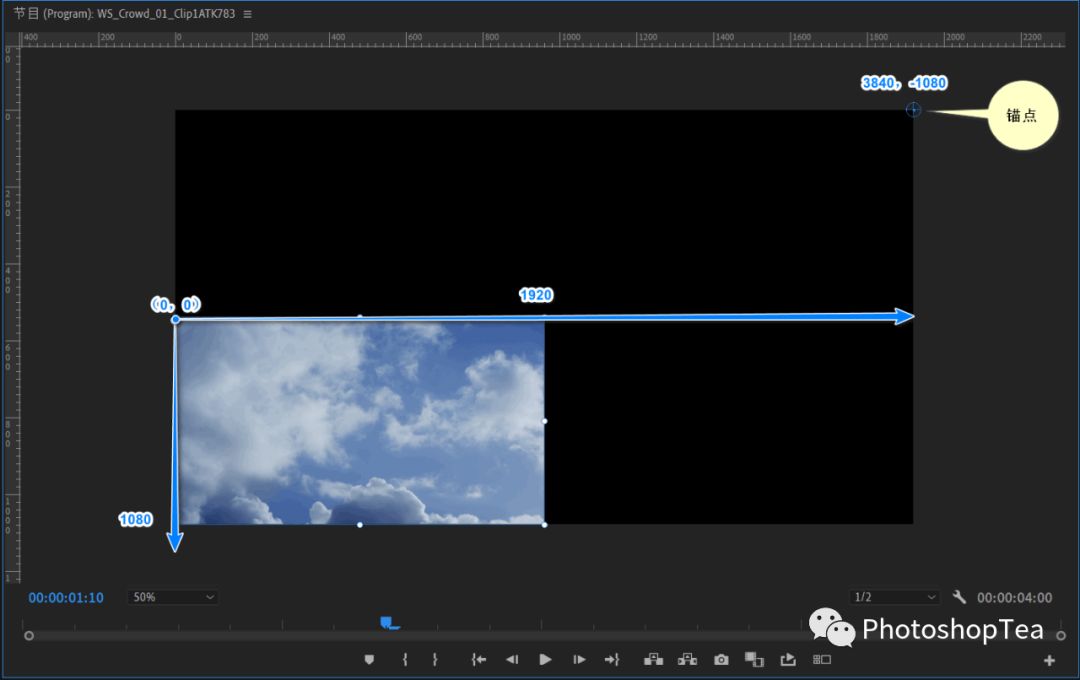Play the program monitor sequence
This screenshot has height=680, width=1080.
[x=545, y=659]
